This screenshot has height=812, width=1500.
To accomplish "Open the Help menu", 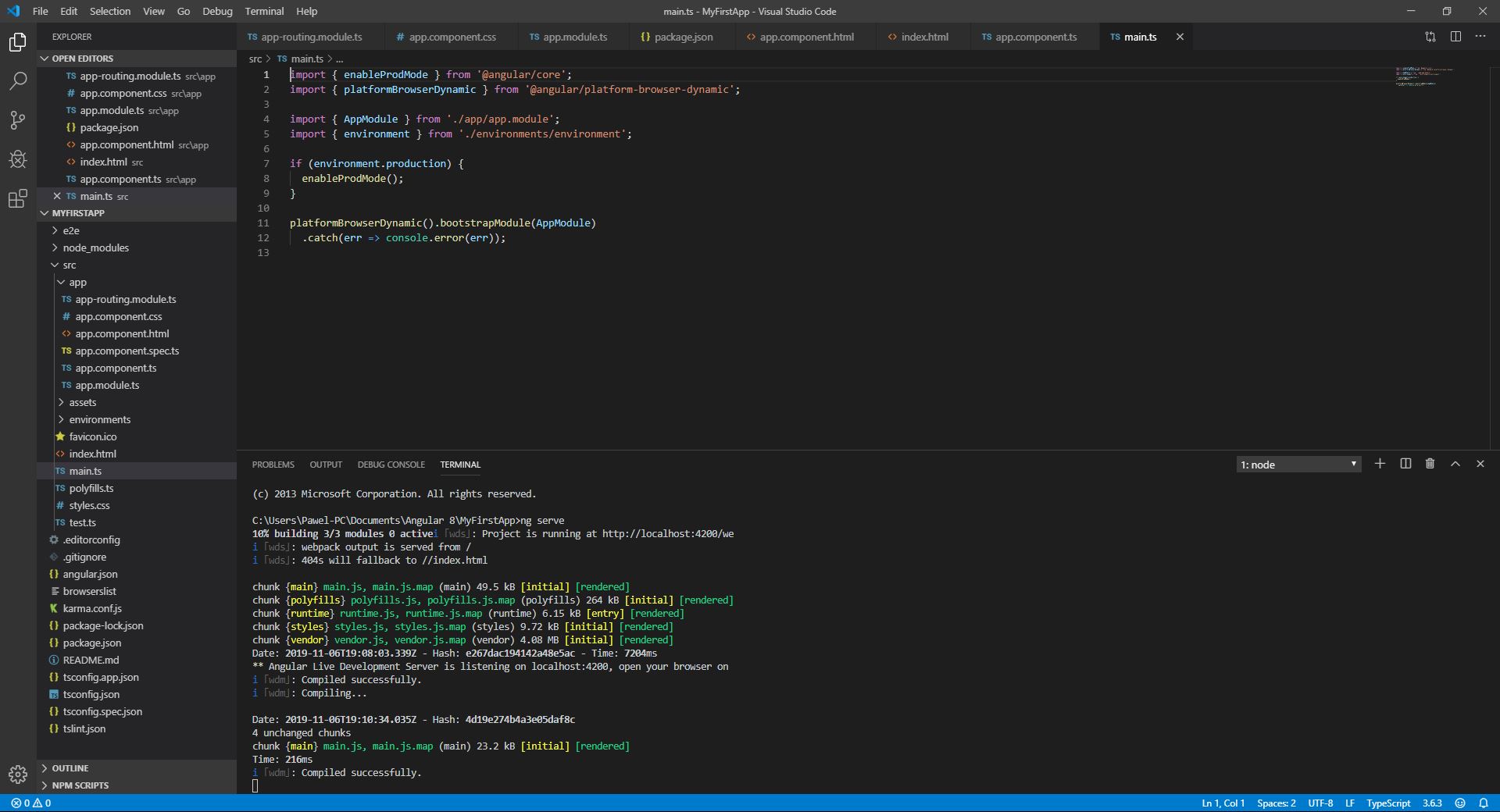I will pos(307,11).
